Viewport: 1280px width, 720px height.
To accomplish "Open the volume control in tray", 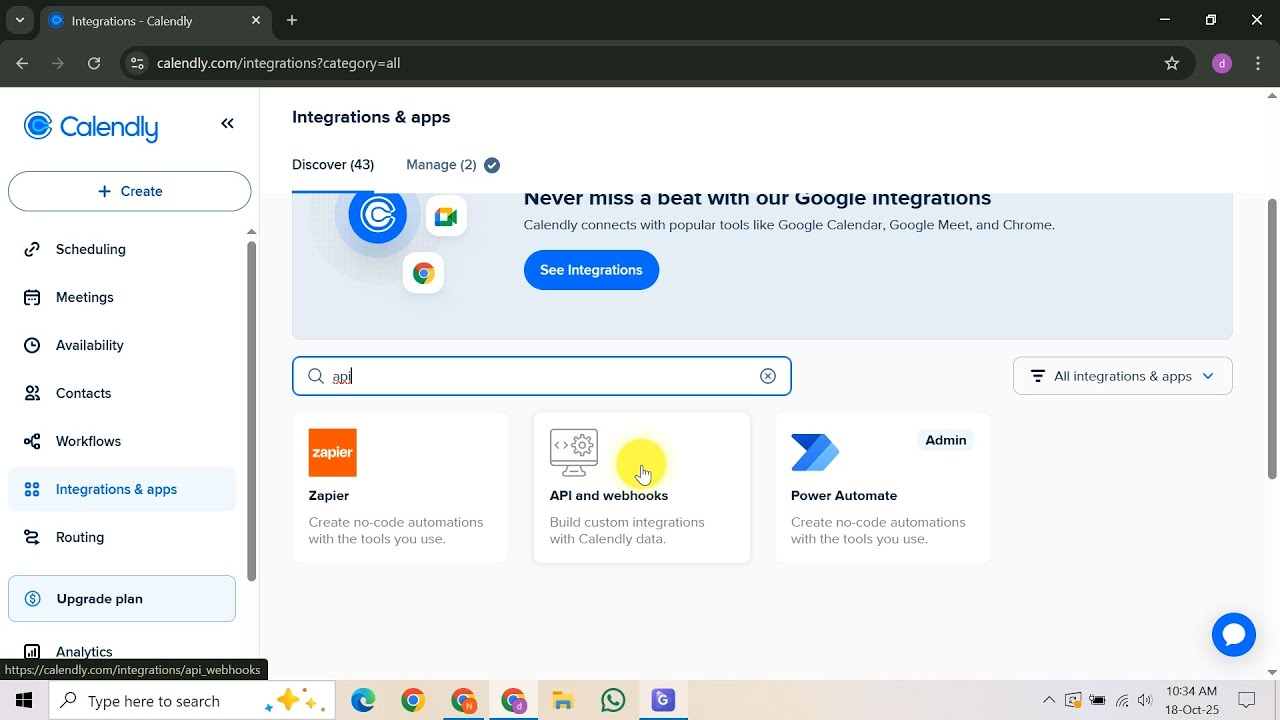I will point(1145,700).
